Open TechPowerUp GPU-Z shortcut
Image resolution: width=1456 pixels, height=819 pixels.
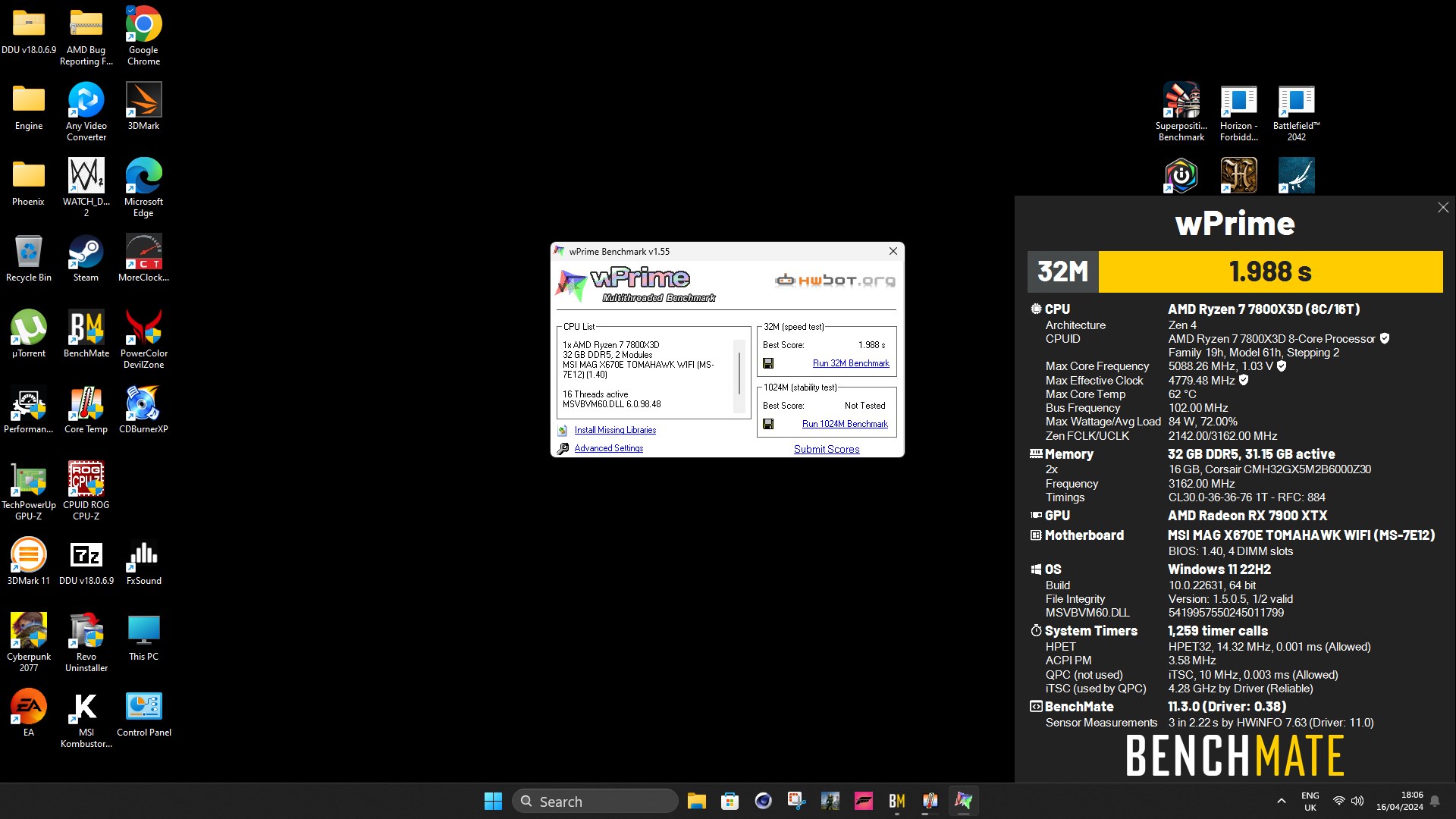tap(29, 491)
